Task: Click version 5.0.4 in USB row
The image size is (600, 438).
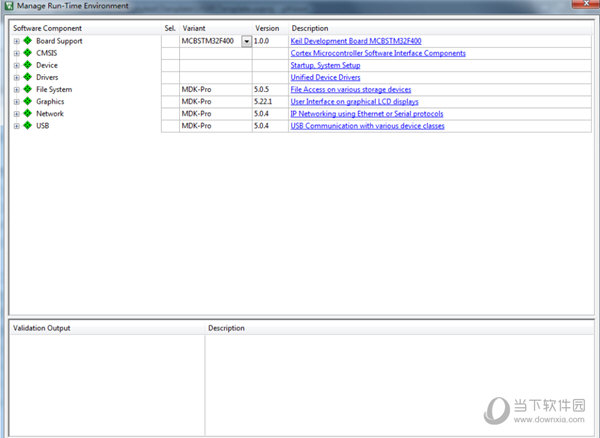Action: [261, 126]
